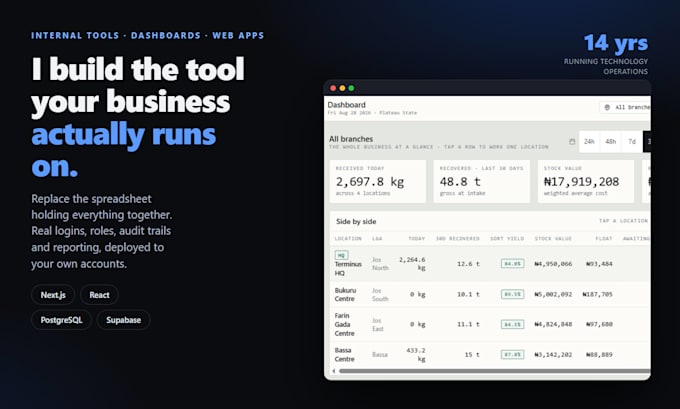Click the Location column header
Screen dimensions: 680x409
348,239
